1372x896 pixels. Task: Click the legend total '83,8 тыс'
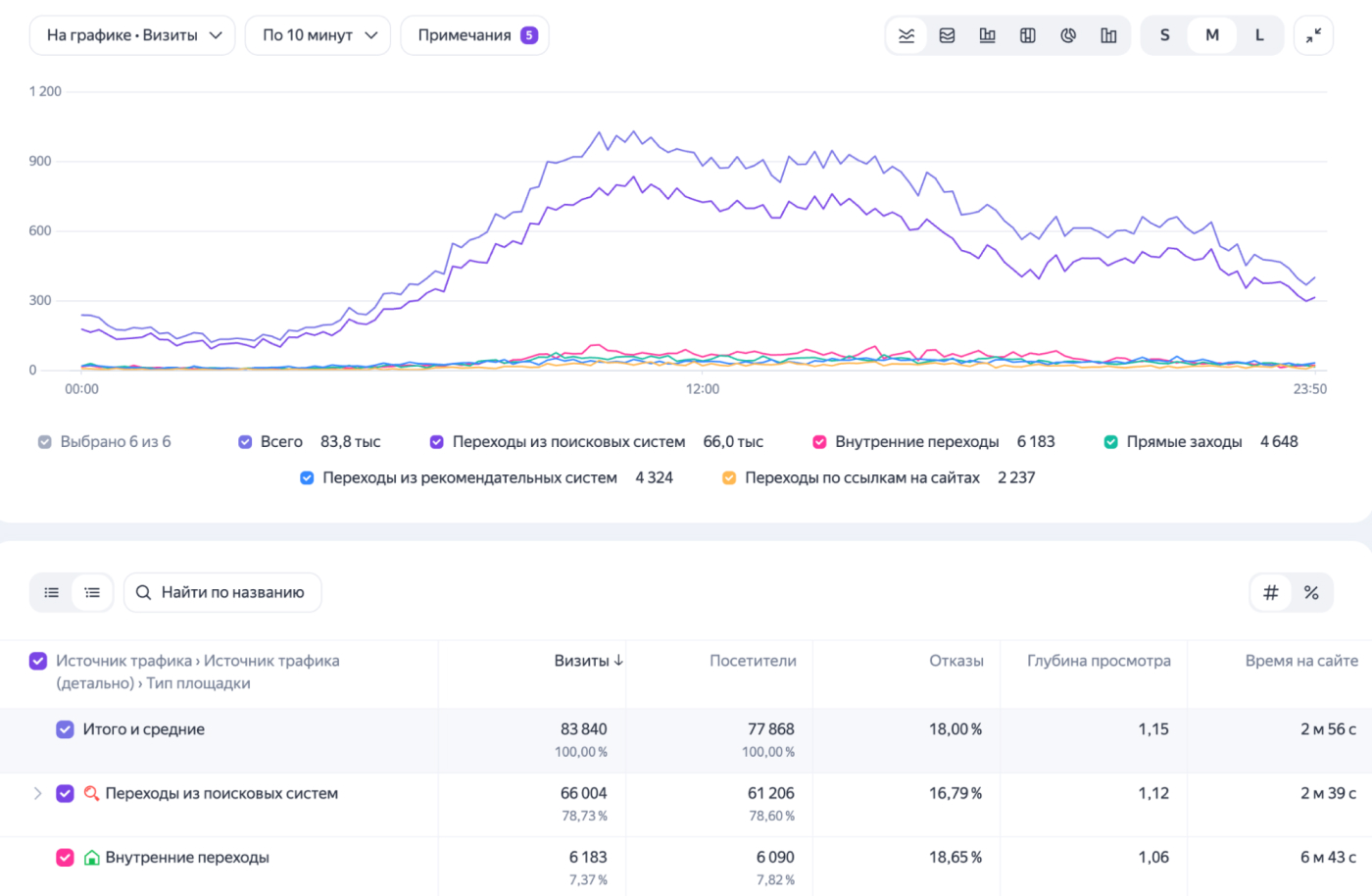351,442
